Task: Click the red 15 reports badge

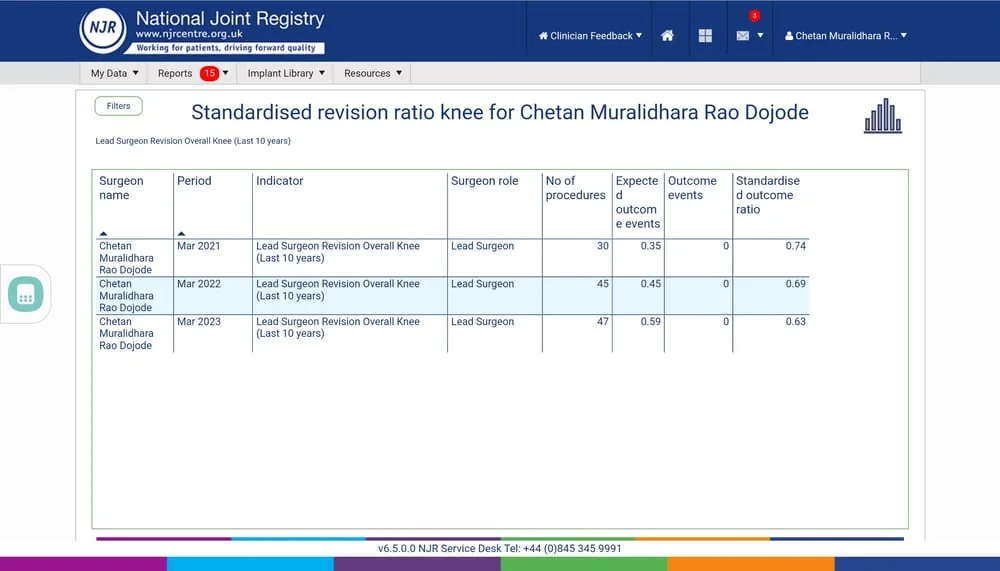Action: coord(209,73)
